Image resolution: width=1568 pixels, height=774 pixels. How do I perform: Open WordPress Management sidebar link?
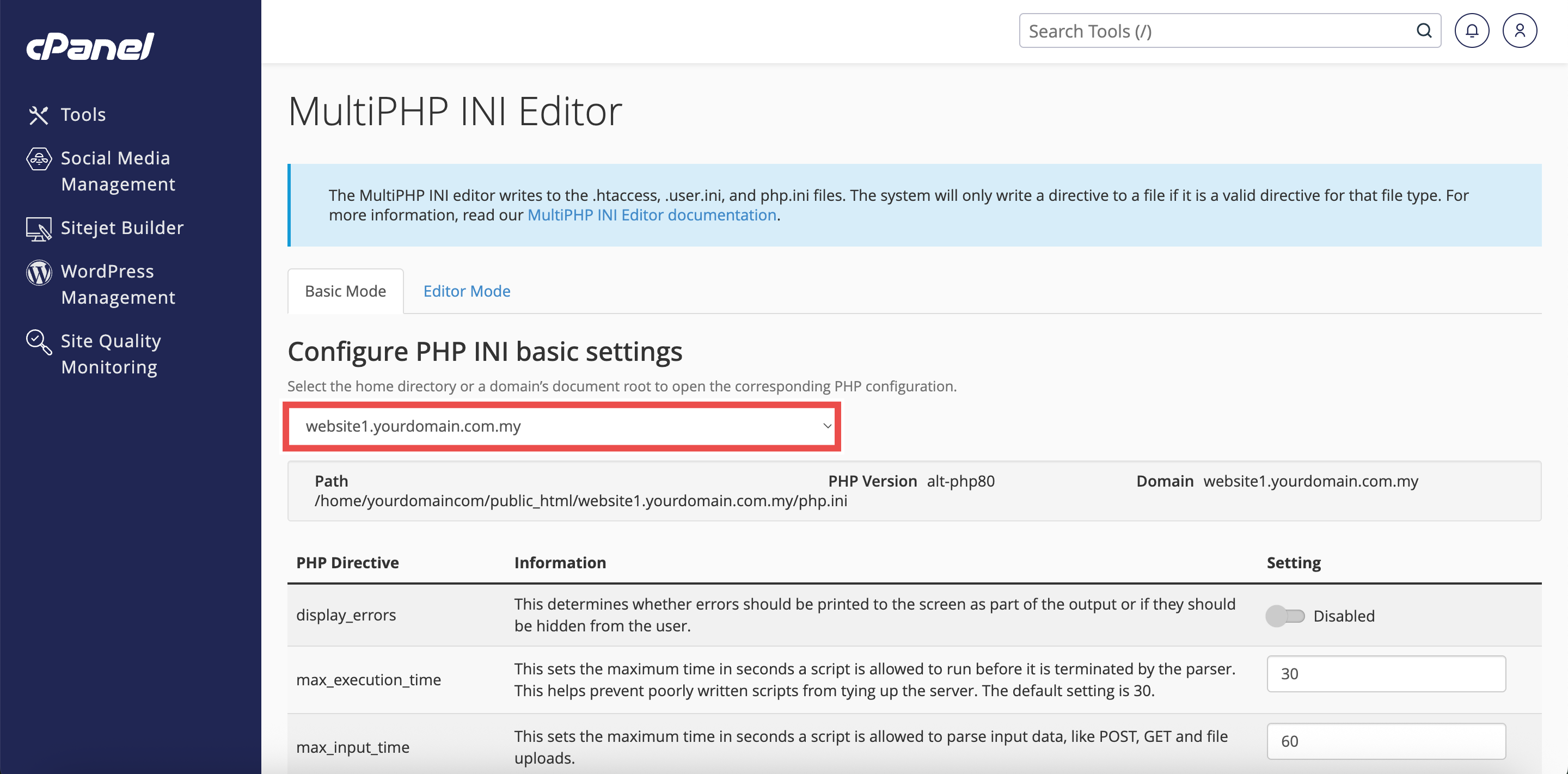(118, 284)
